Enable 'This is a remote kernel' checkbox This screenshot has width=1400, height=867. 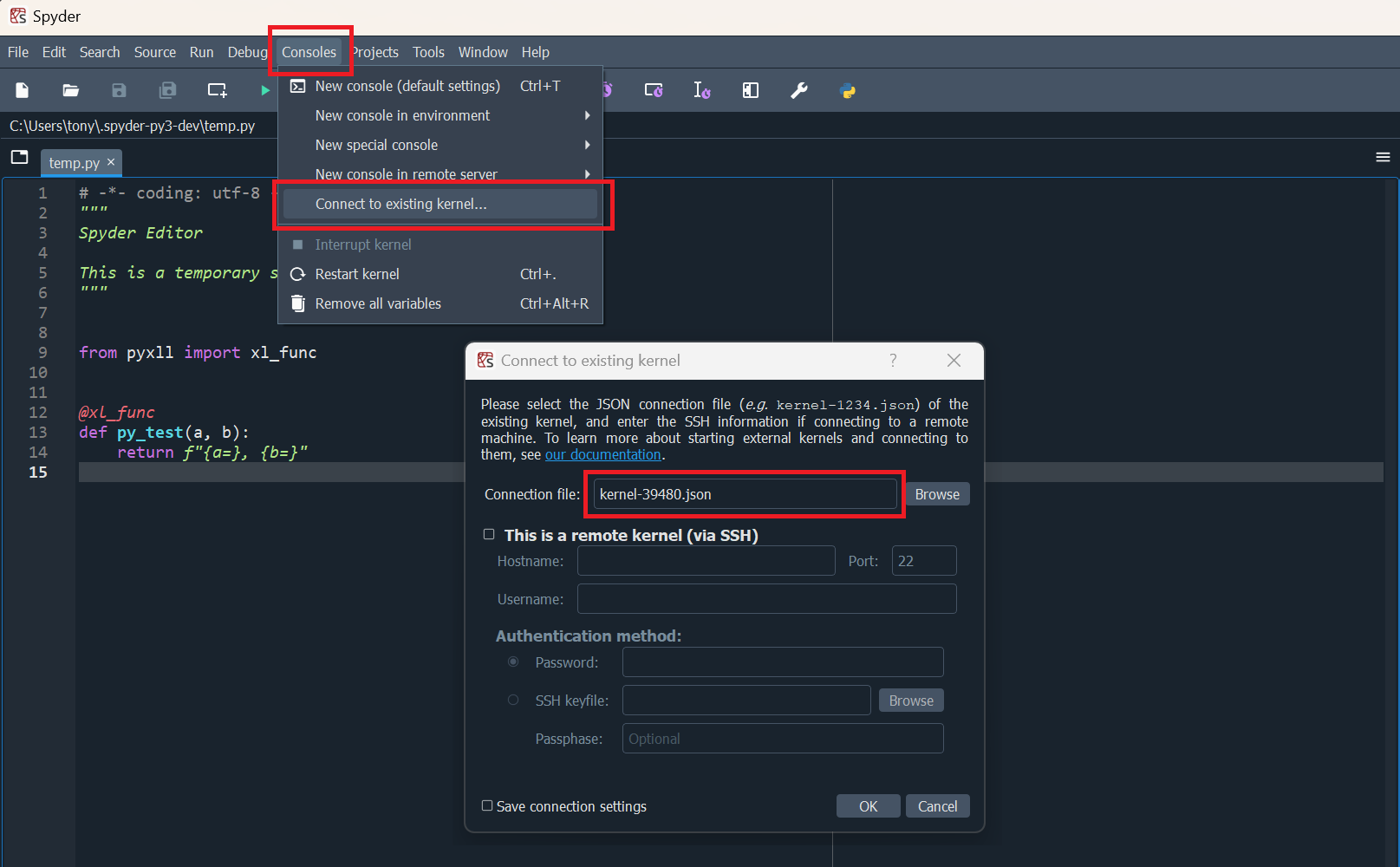click(489, 535)
